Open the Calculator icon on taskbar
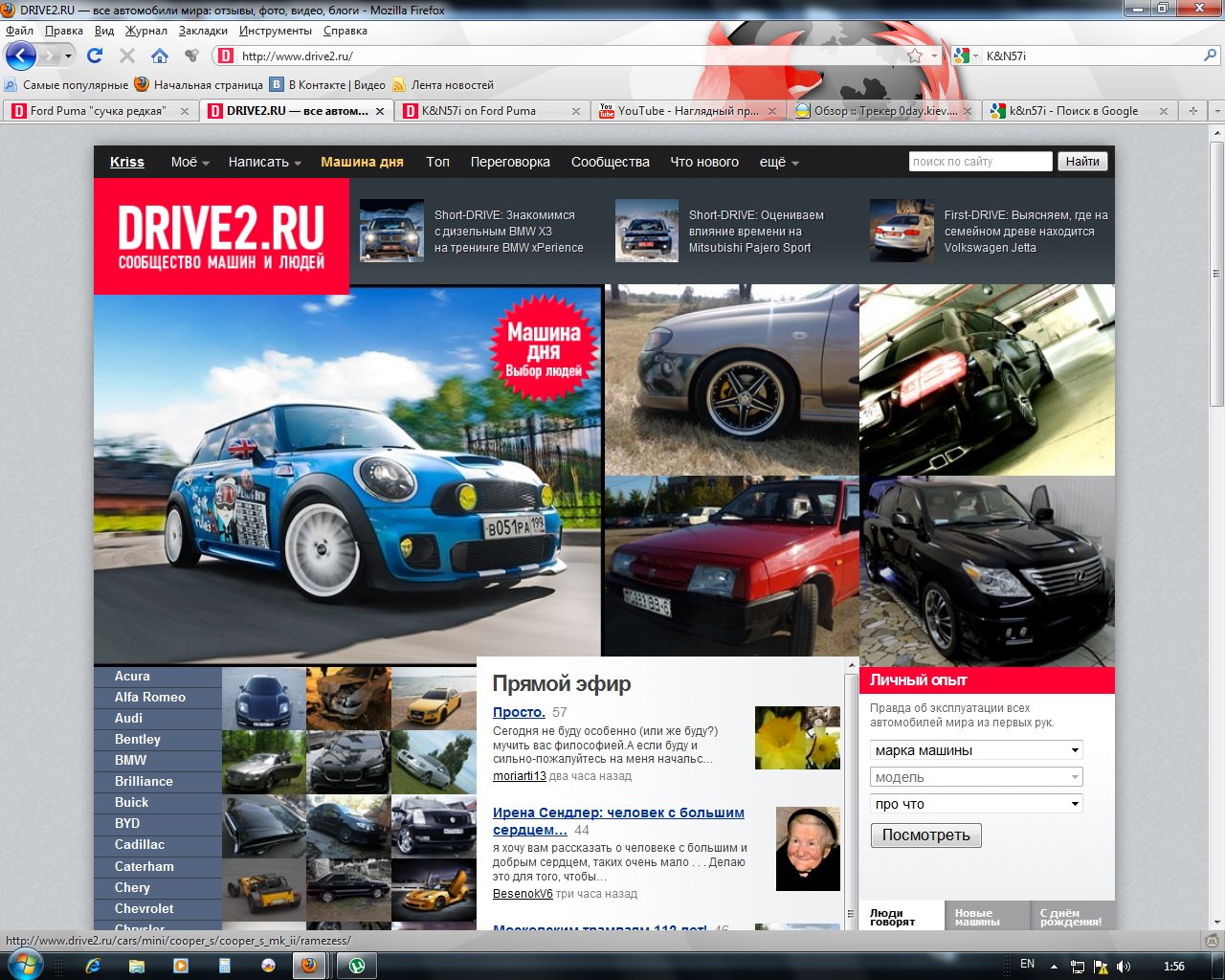Image resolution: width=1225 pixels, height=980 pixels. click(224, 966)
